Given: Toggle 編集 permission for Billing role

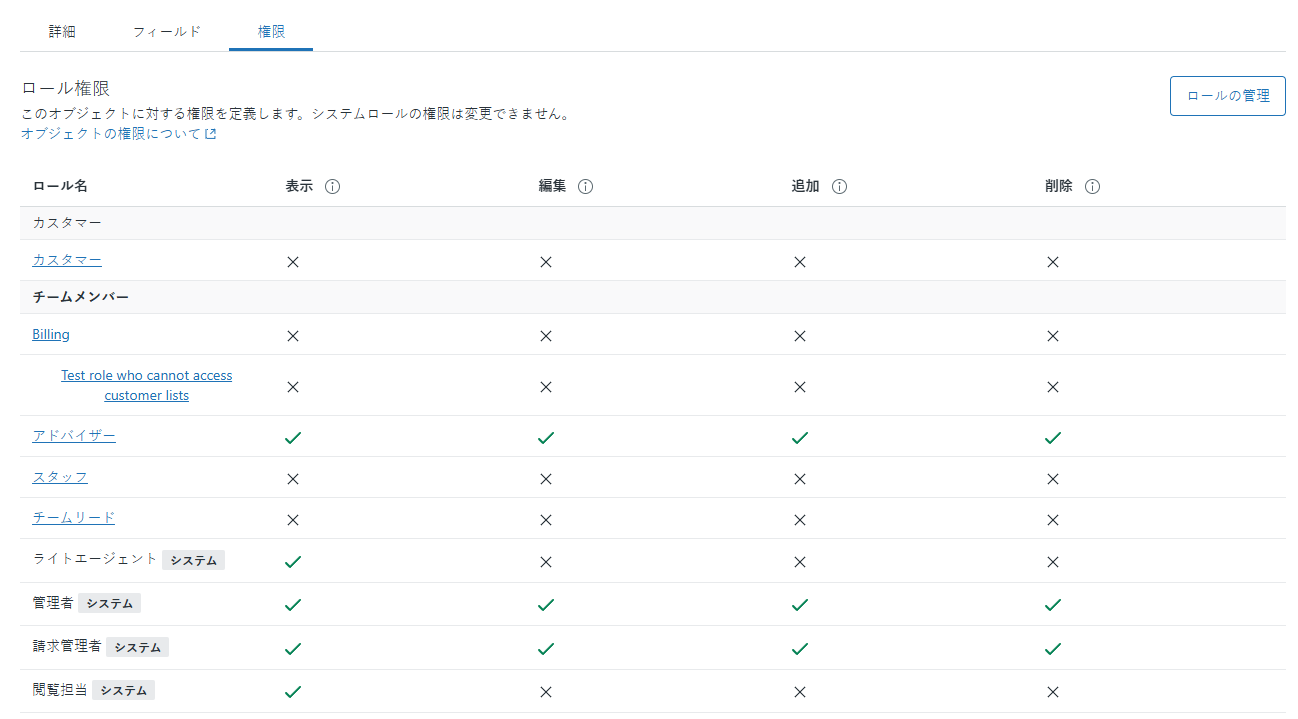Looking at the screenshot, I should point(546,336).
